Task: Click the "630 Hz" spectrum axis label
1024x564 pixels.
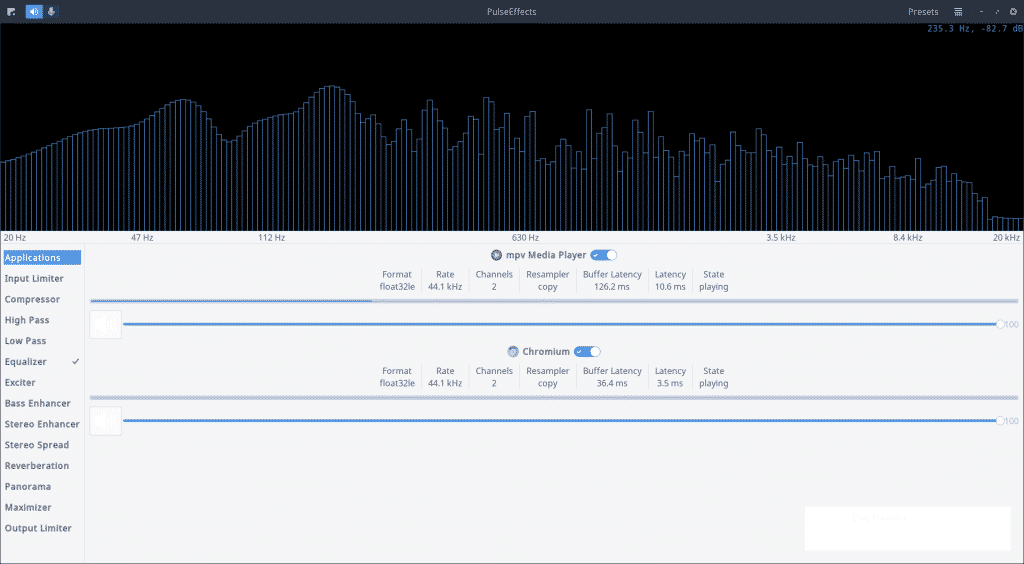Action: point(525,238)
